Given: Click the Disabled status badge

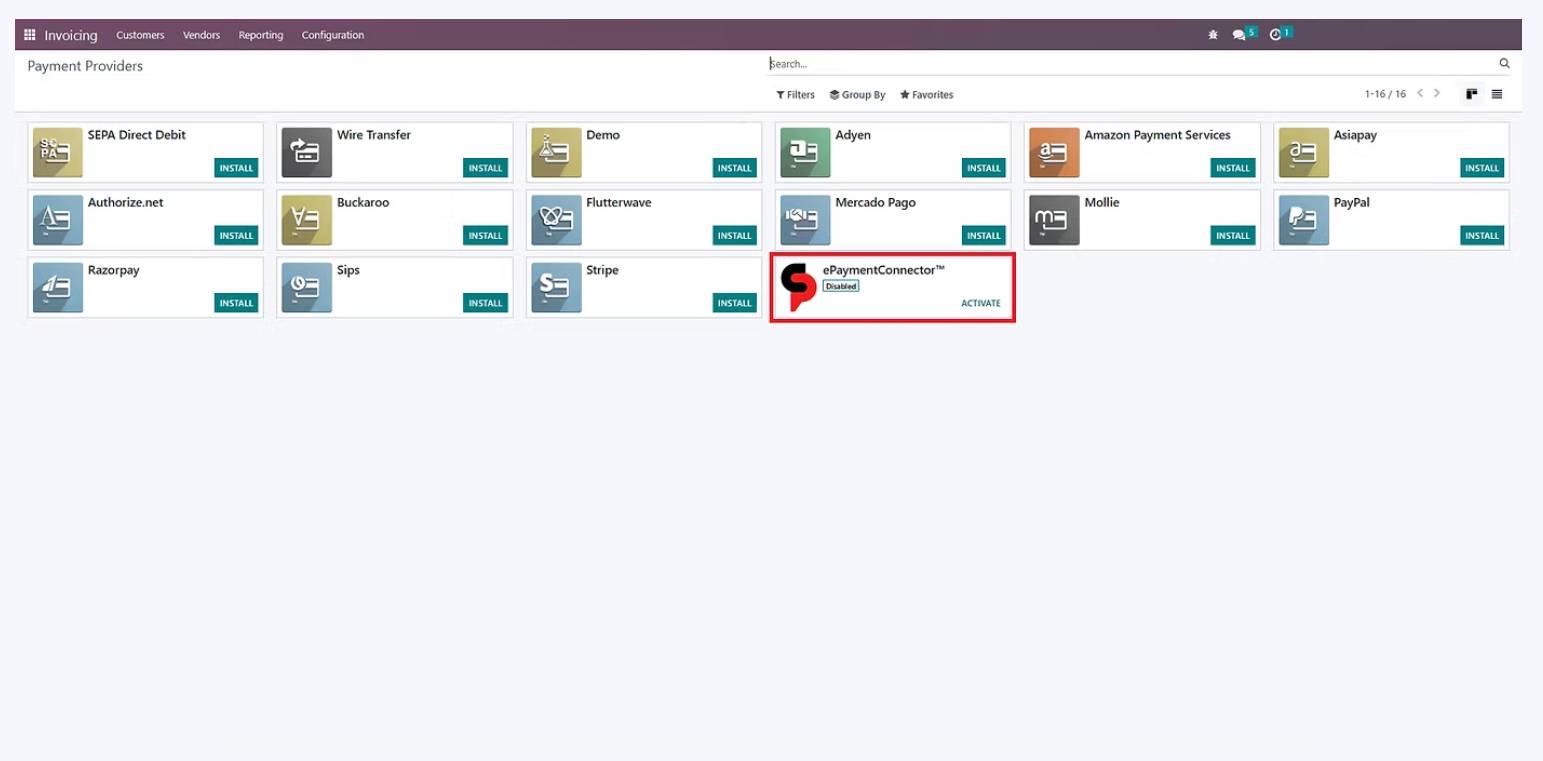Looking at the screenshot, I should (x=841, y=286).
